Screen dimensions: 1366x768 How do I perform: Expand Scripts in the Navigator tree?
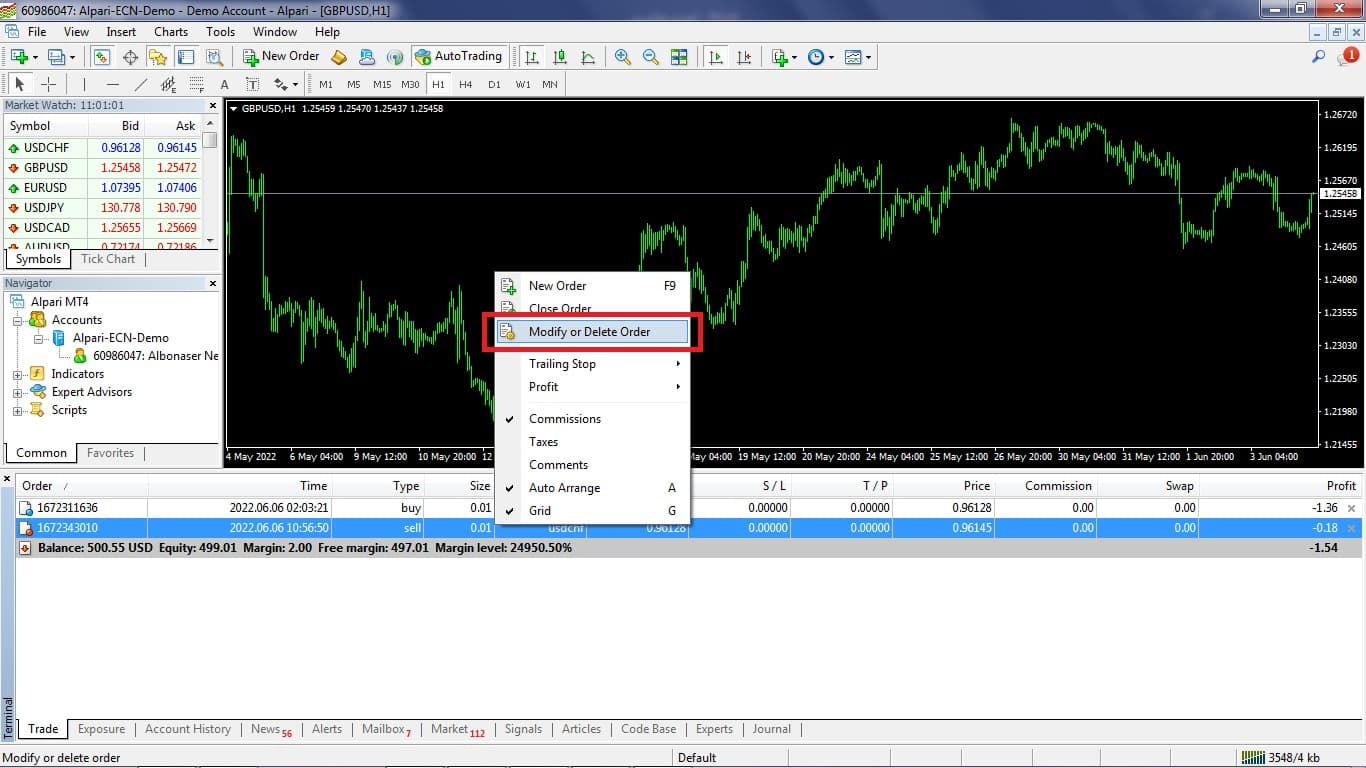17,410
